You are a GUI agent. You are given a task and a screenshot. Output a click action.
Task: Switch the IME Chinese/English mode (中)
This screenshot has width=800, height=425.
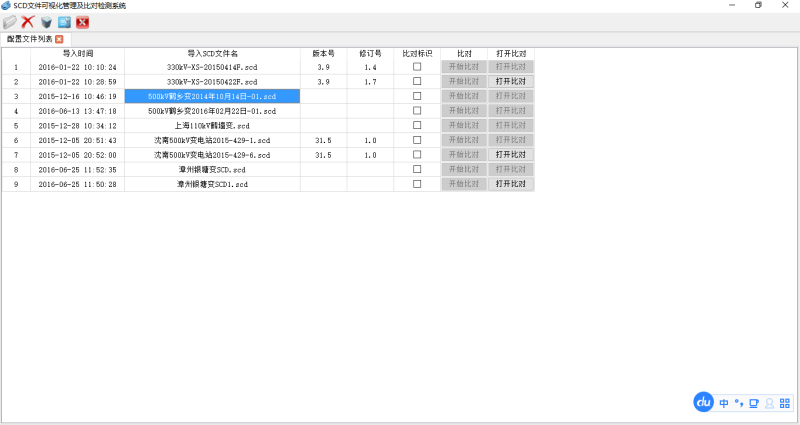pos(723,403)
